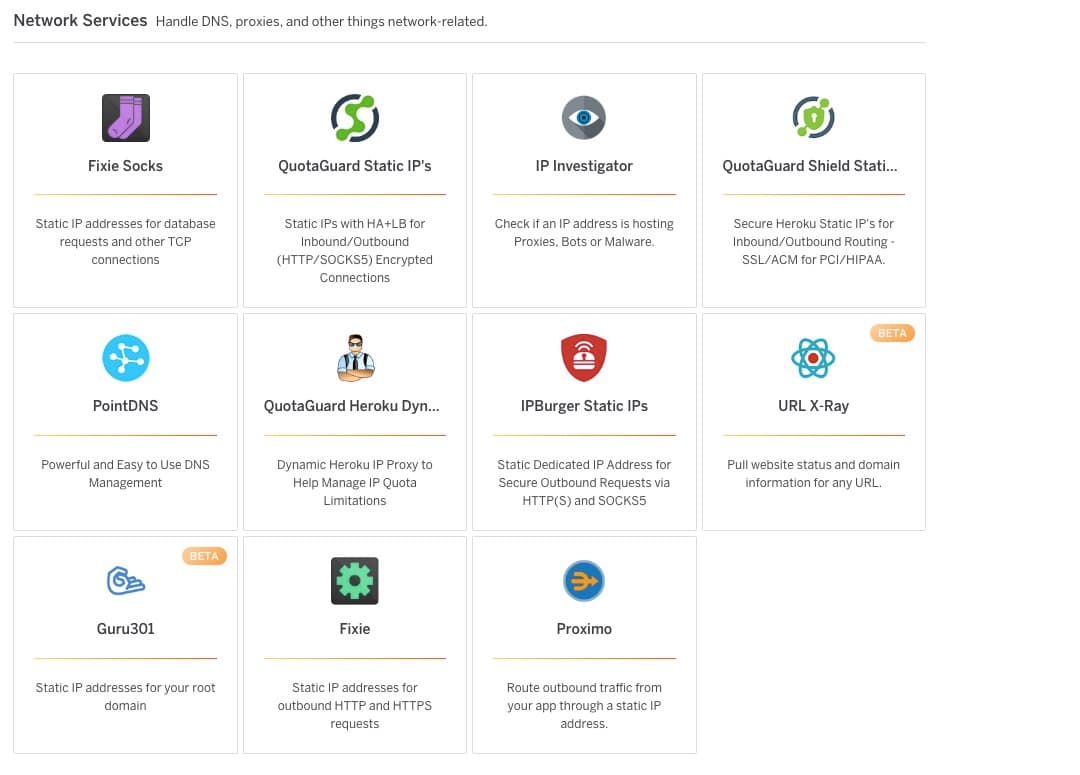
Task: Click the Fixie green gear icon
Action: pyautogui.click(x=354, y=581)
